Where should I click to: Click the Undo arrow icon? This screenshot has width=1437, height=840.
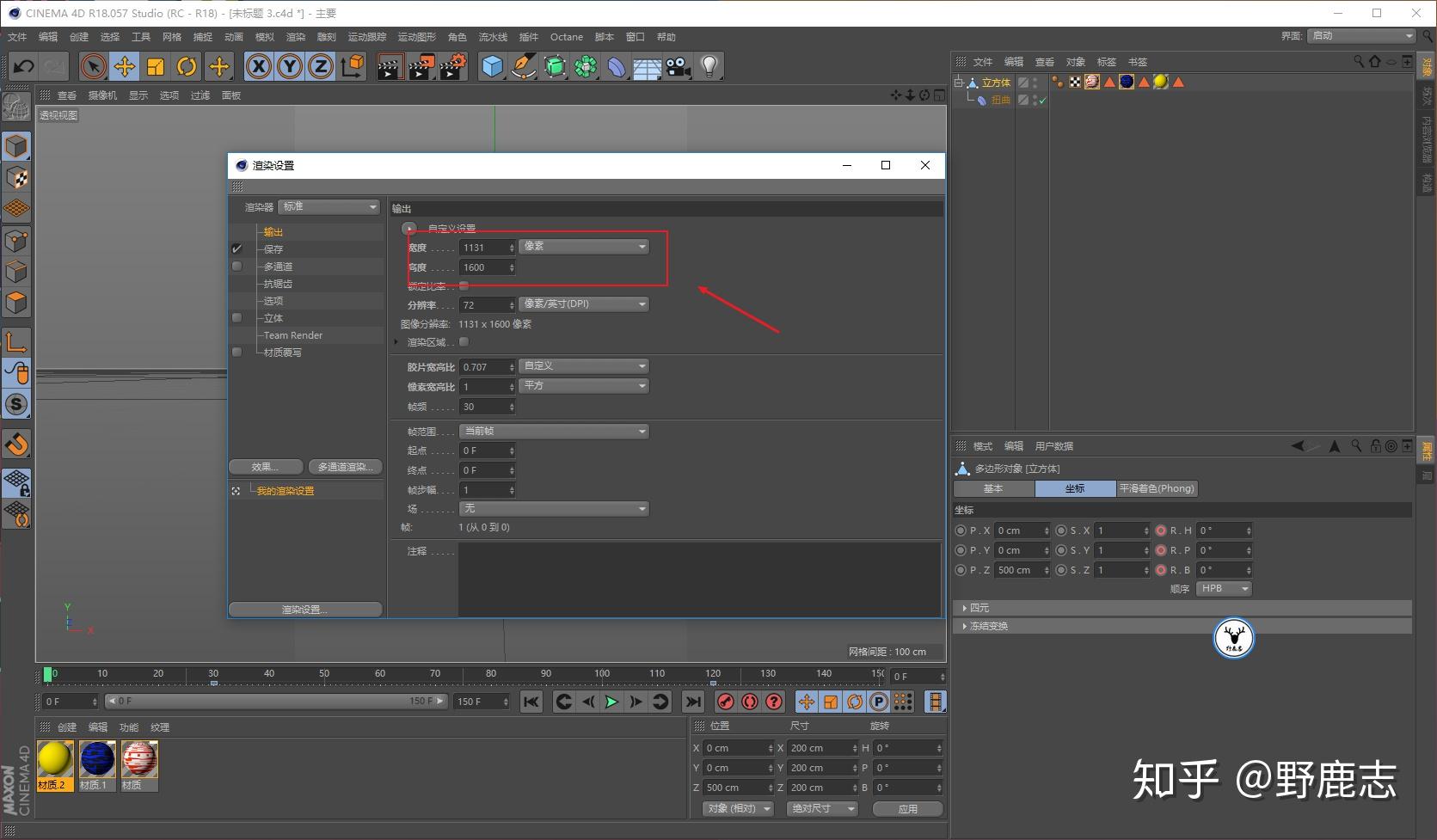click(24, 66)
